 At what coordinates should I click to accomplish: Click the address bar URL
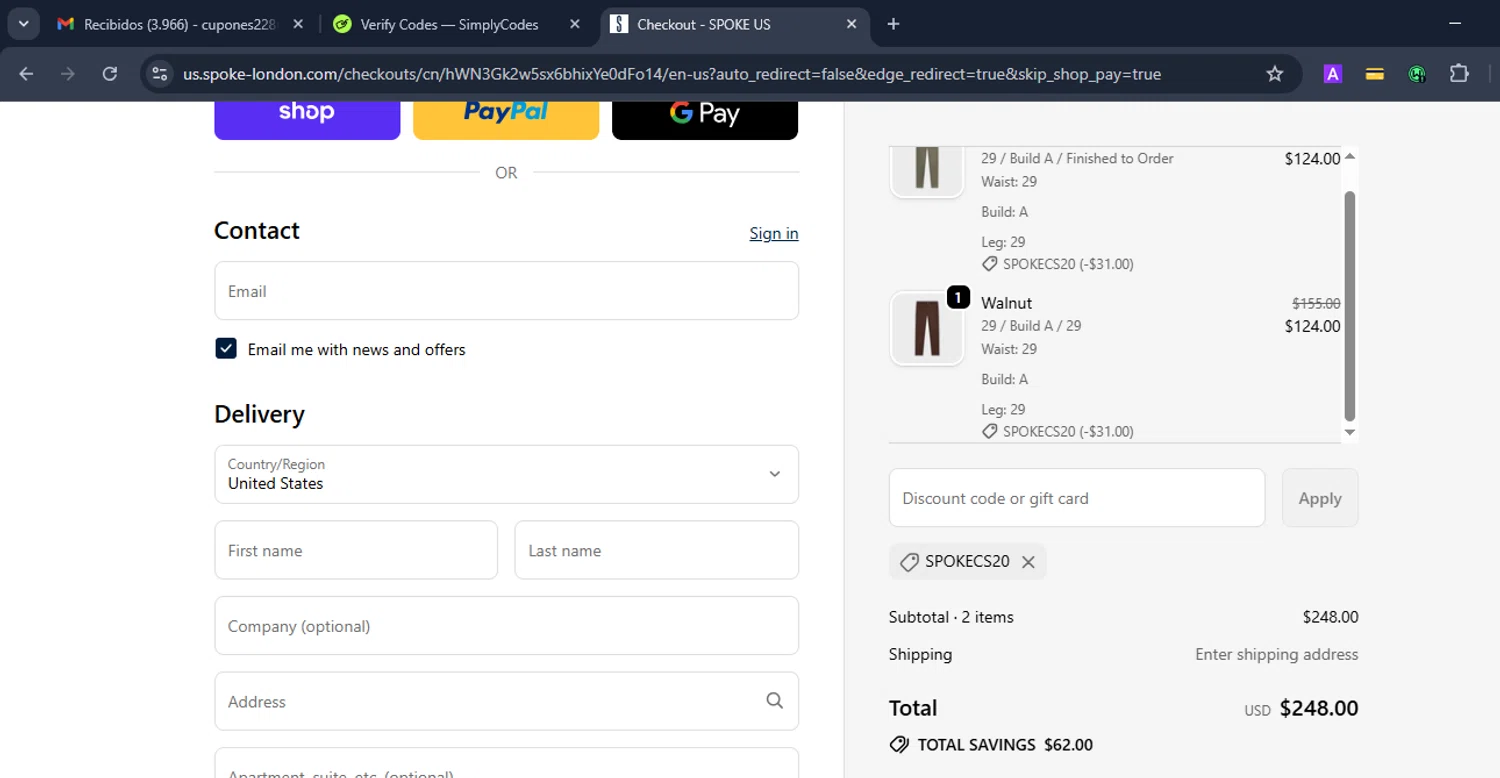pos(672,74)
